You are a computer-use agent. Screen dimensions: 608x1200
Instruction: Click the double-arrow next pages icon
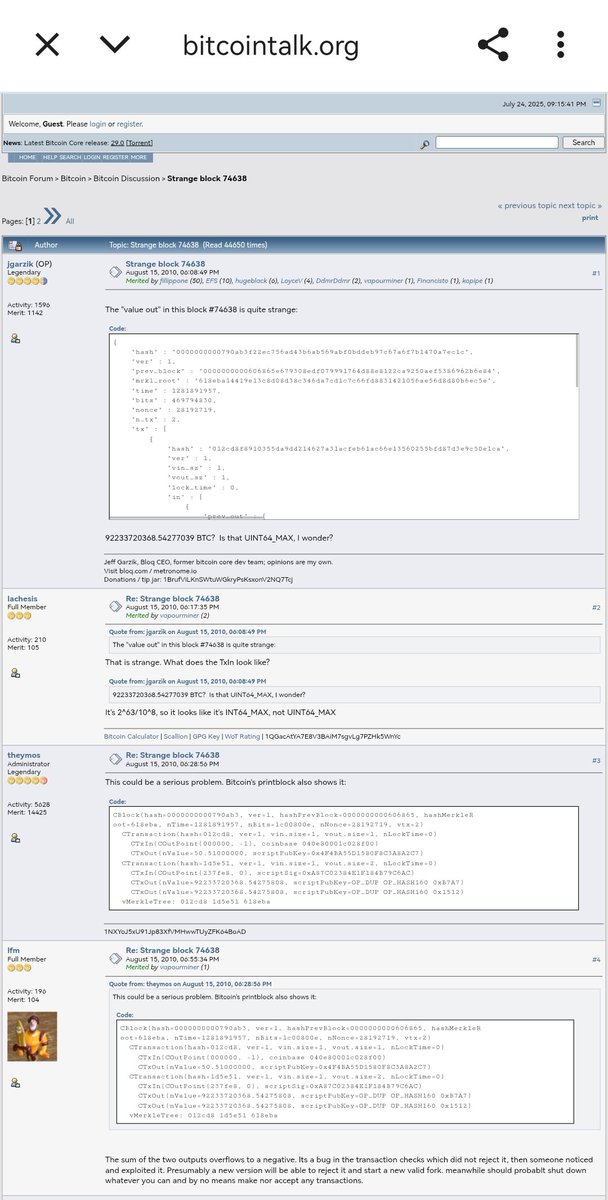click(52, 216)
